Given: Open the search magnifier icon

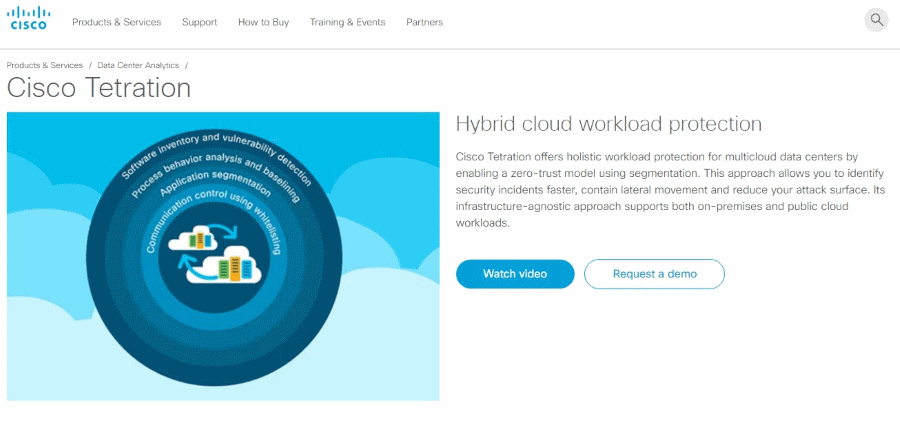Looking at the screenshot, I should point(876,20).
